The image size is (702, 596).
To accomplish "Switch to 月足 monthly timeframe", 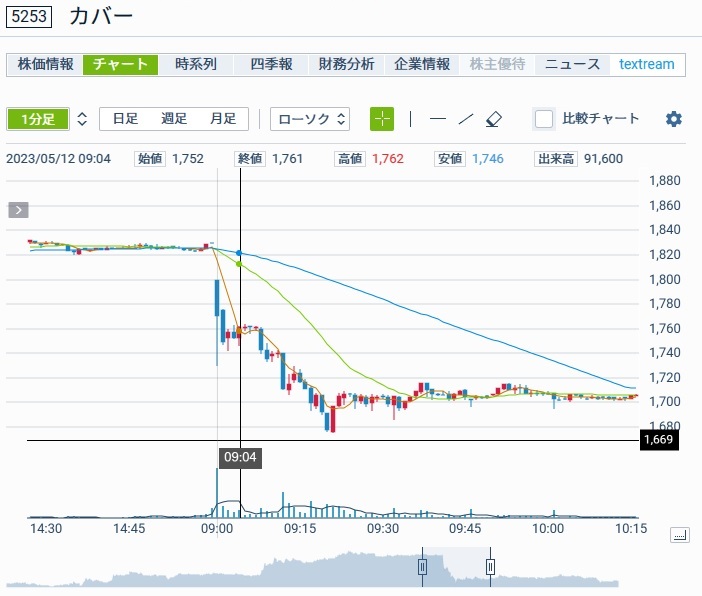I will tap(223, 118).
